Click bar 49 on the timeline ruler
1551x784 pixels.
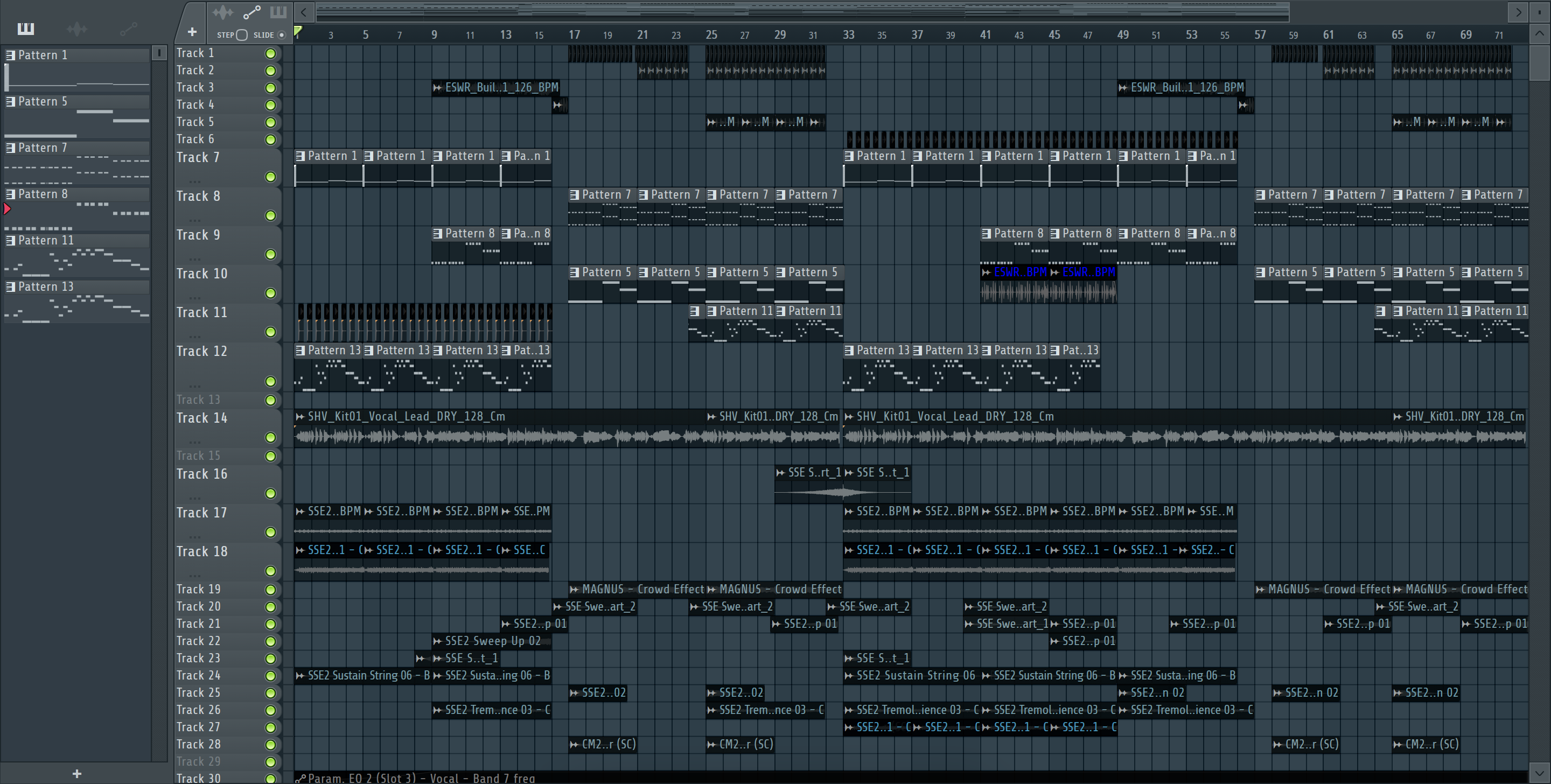[1123, 35]
